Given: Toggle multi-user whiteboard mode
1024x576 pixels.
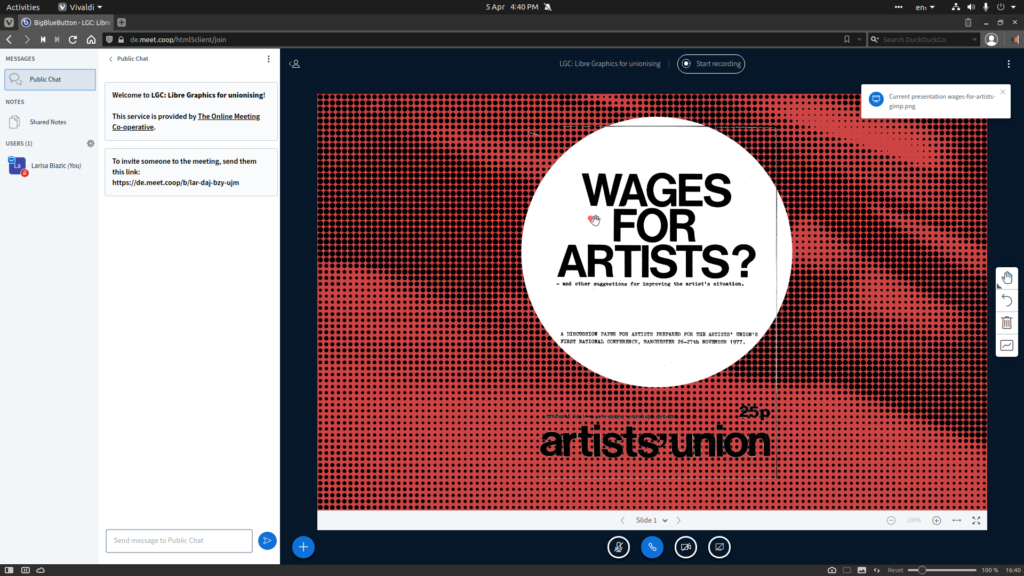Looking at the screenshot, I should pos(1007,345).
